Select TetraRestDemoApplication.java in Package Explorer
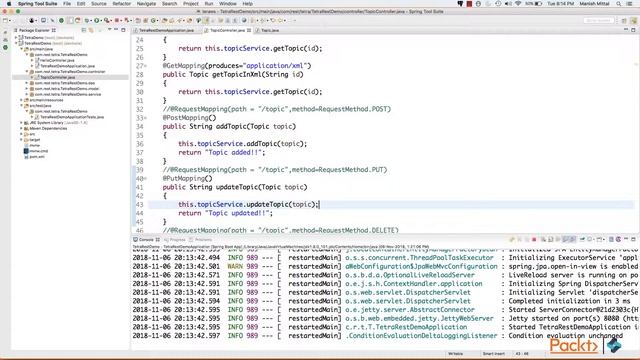This screenshot has width=640, height=360. click(x=65, y=66)
